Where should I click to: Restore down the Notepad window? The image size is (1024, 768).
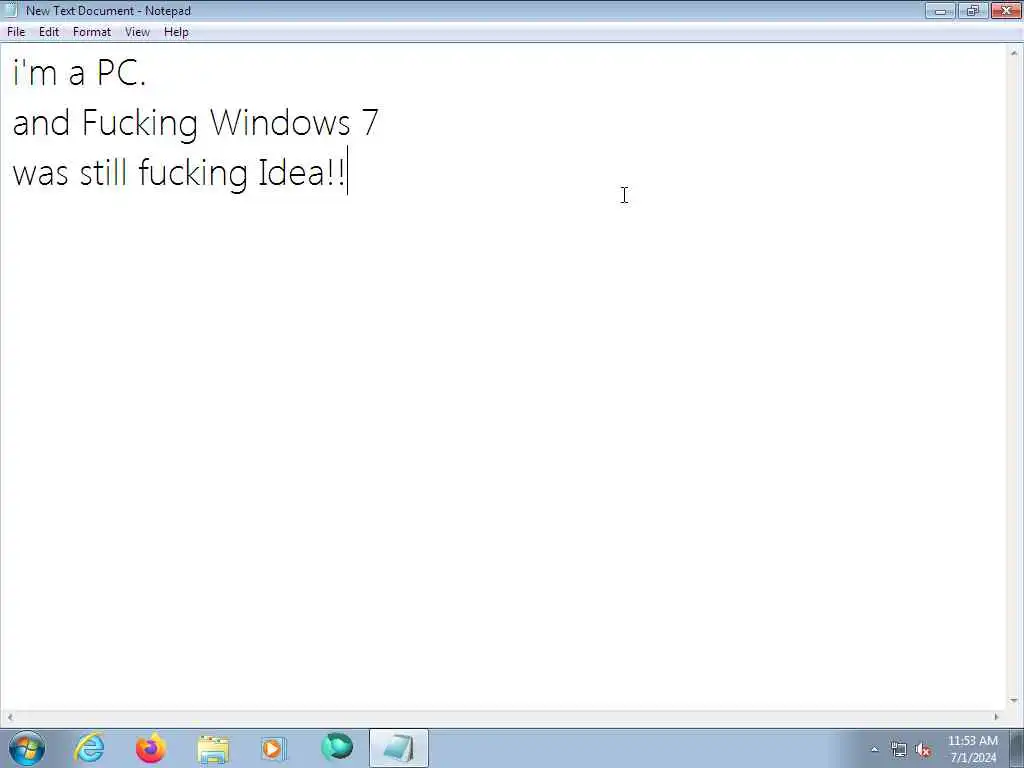click(973, 10)
